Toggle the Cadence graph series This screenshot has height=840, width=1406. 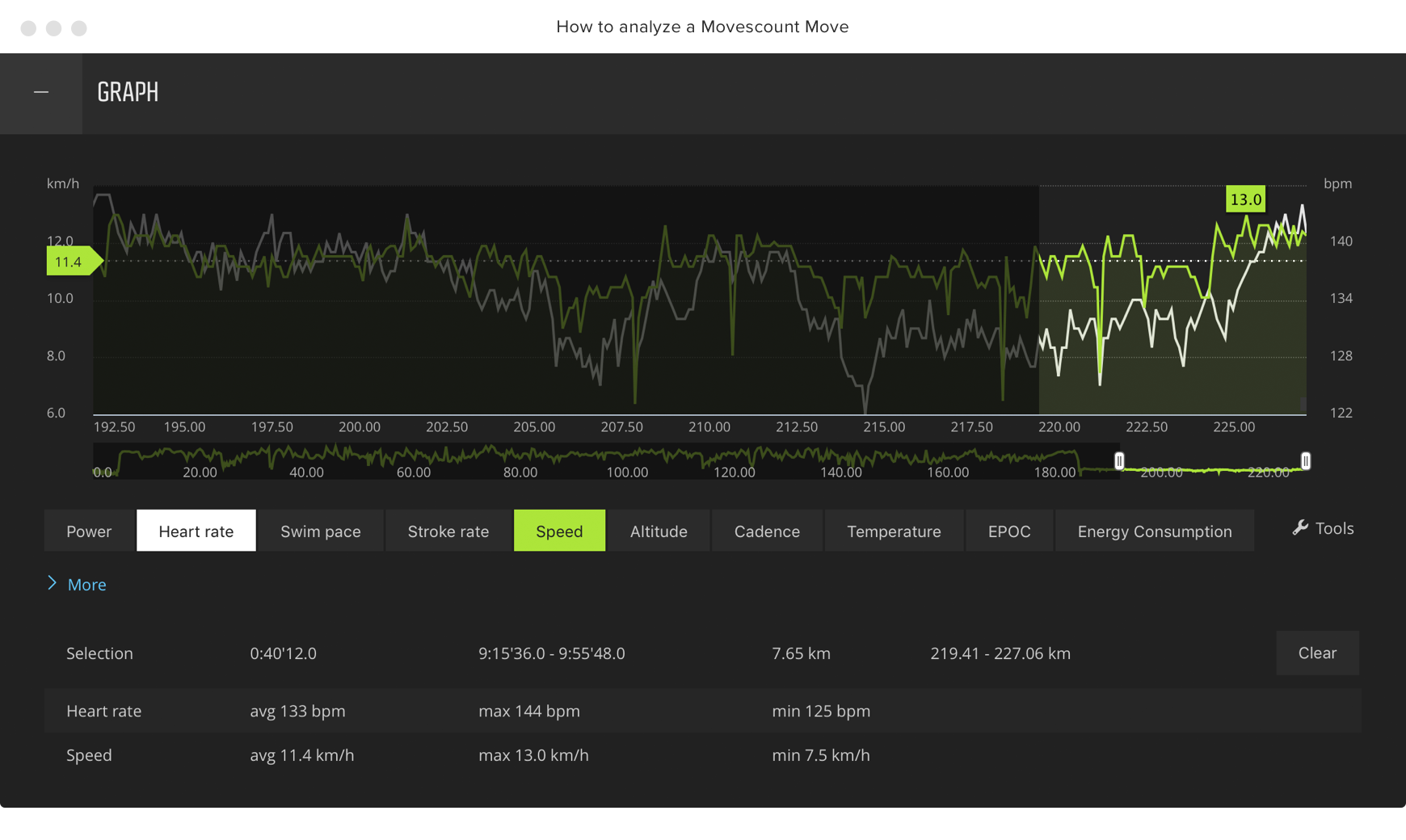[767, 531]
